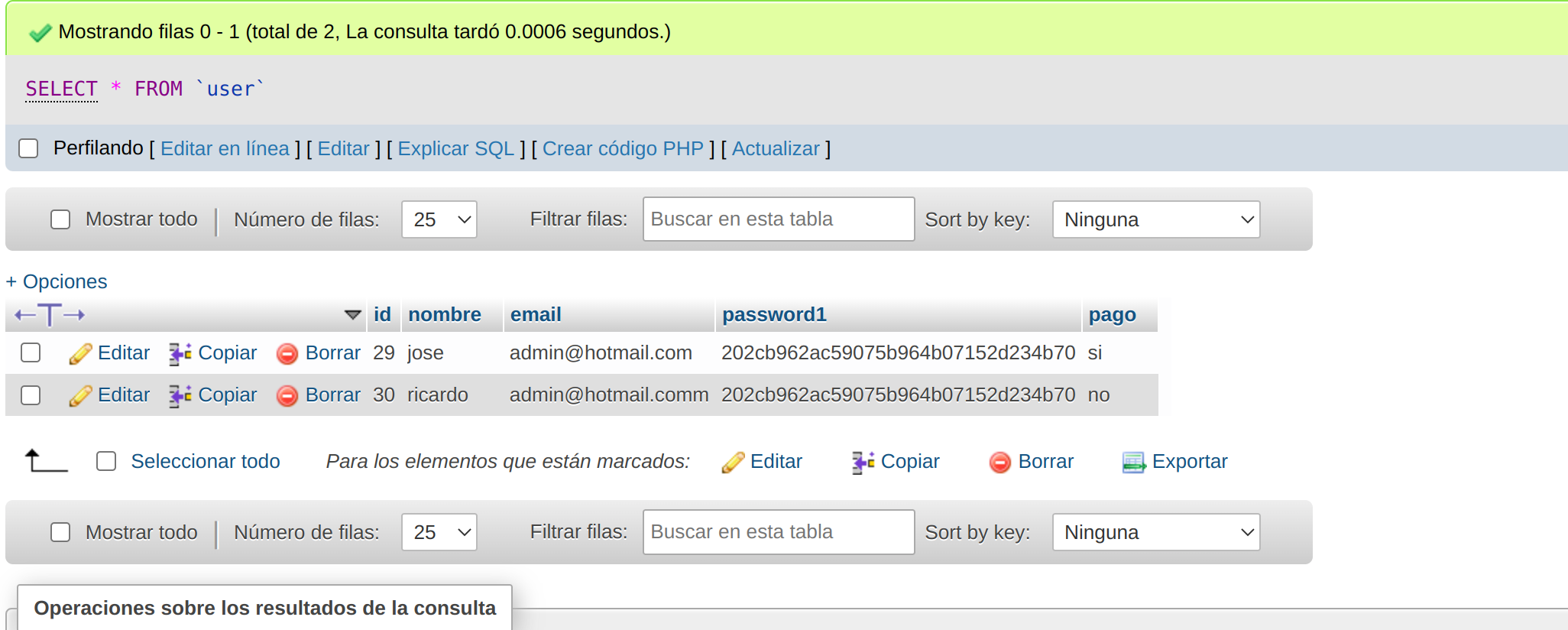The height and width of the screenshot is (630, 1568).
Task: Click Editar en línea link
Action: tap(225, 148)
